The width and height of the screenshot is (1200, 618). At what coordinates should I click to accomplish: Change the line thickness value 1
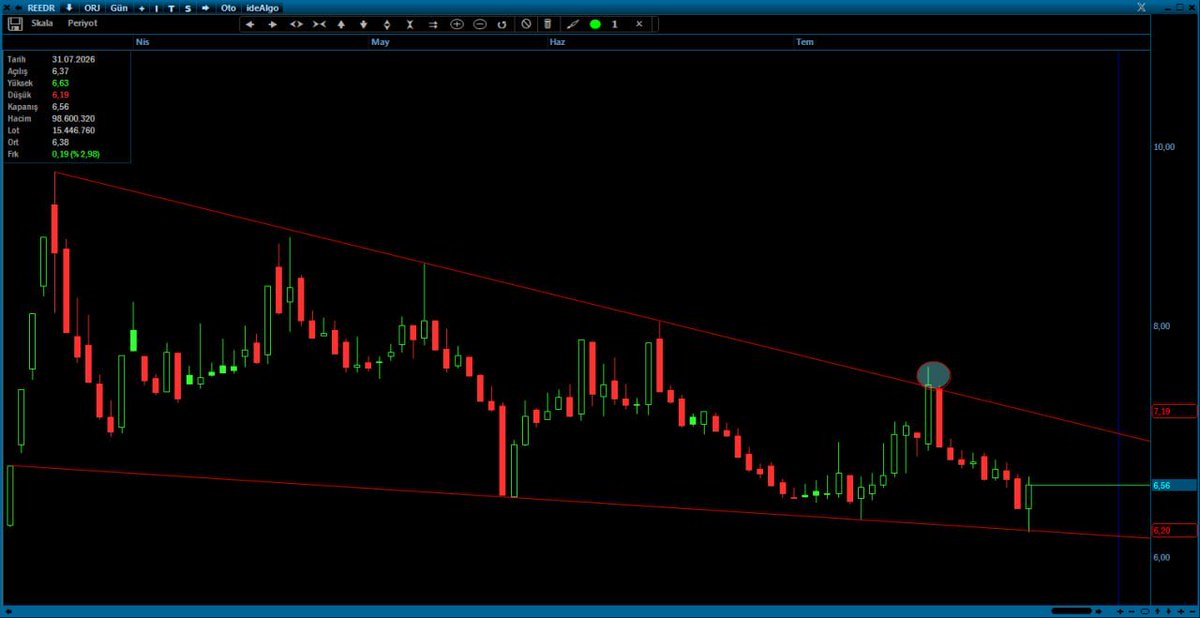[614, 23]
